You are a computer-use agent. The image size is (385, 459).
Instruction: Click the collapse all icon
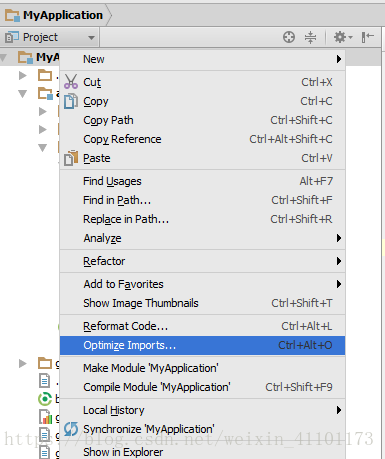310,37
